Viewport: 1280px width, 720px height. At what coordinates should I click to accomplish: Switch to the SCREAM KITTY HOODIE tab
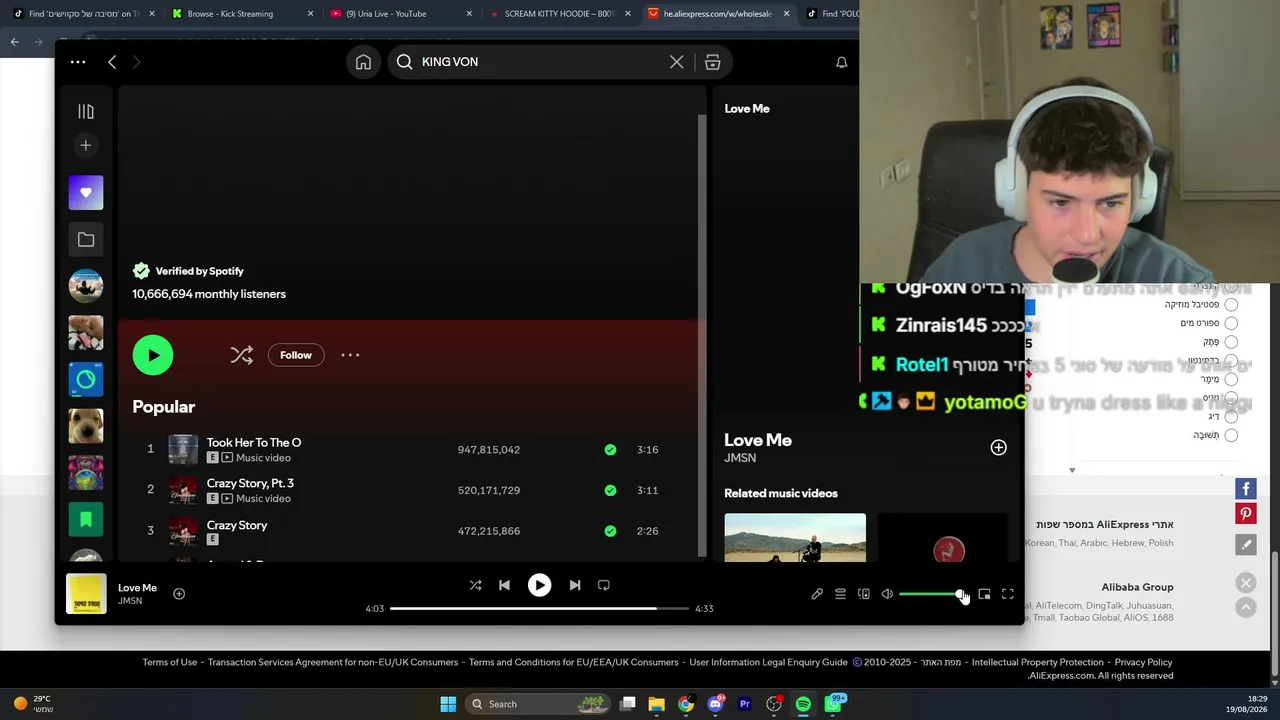click(560, 14)
